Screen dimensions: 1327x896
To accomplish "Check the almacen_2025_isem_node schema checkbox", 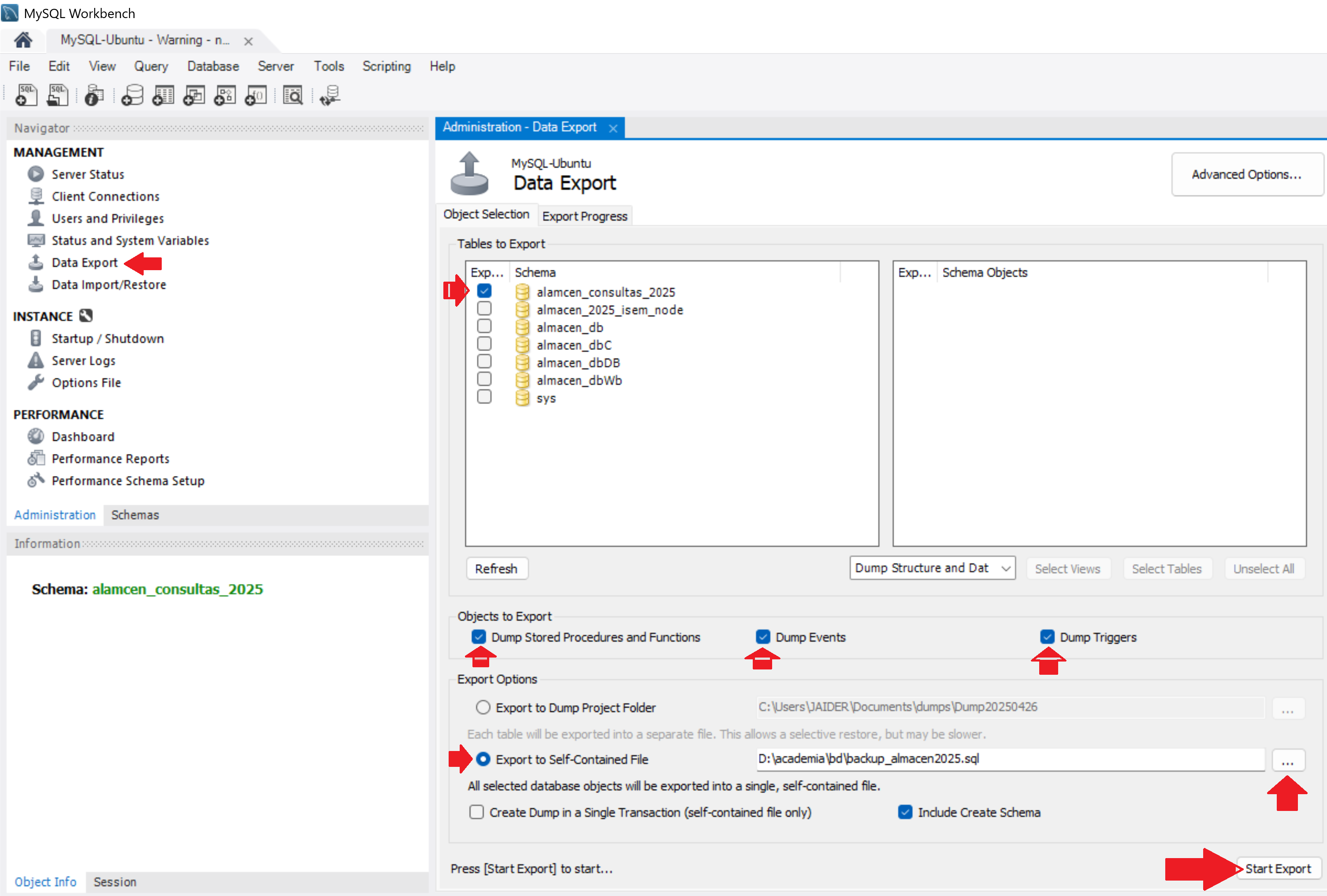I will click(x=484, y=309).
